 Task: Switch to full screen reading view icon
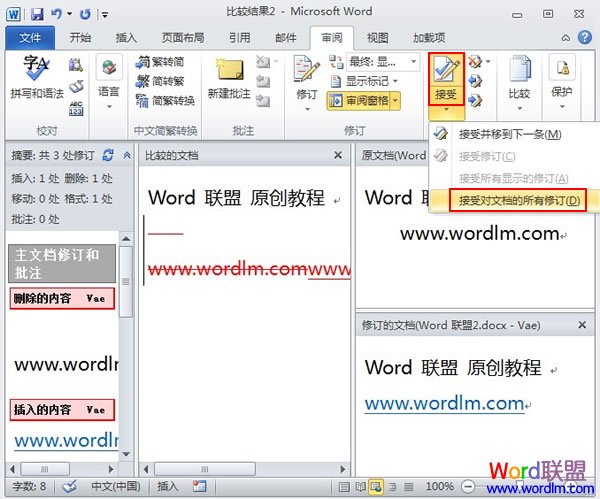click(x=360, y=487)
